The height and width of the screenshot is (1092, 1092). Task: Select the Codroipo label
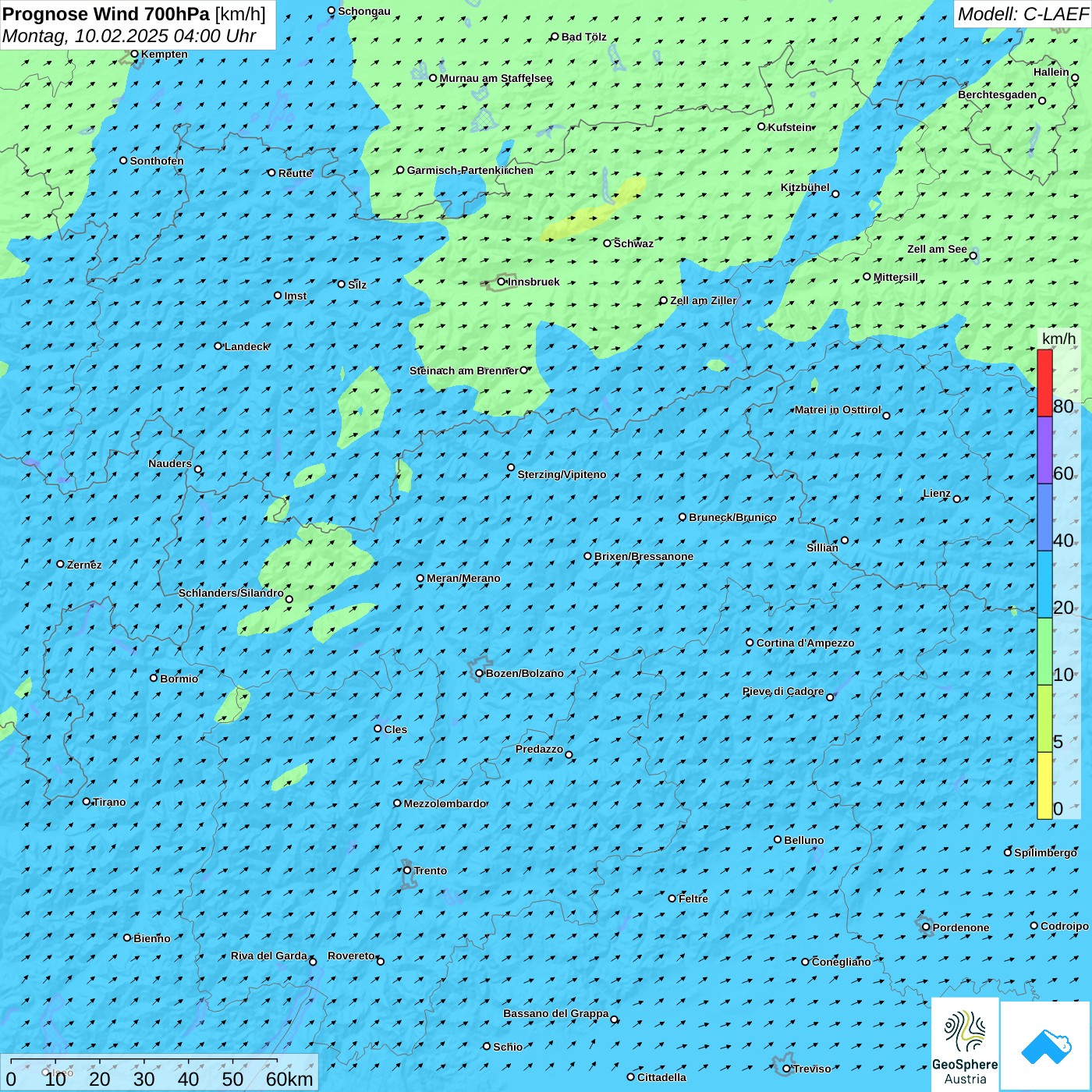tap(1065, 926)
